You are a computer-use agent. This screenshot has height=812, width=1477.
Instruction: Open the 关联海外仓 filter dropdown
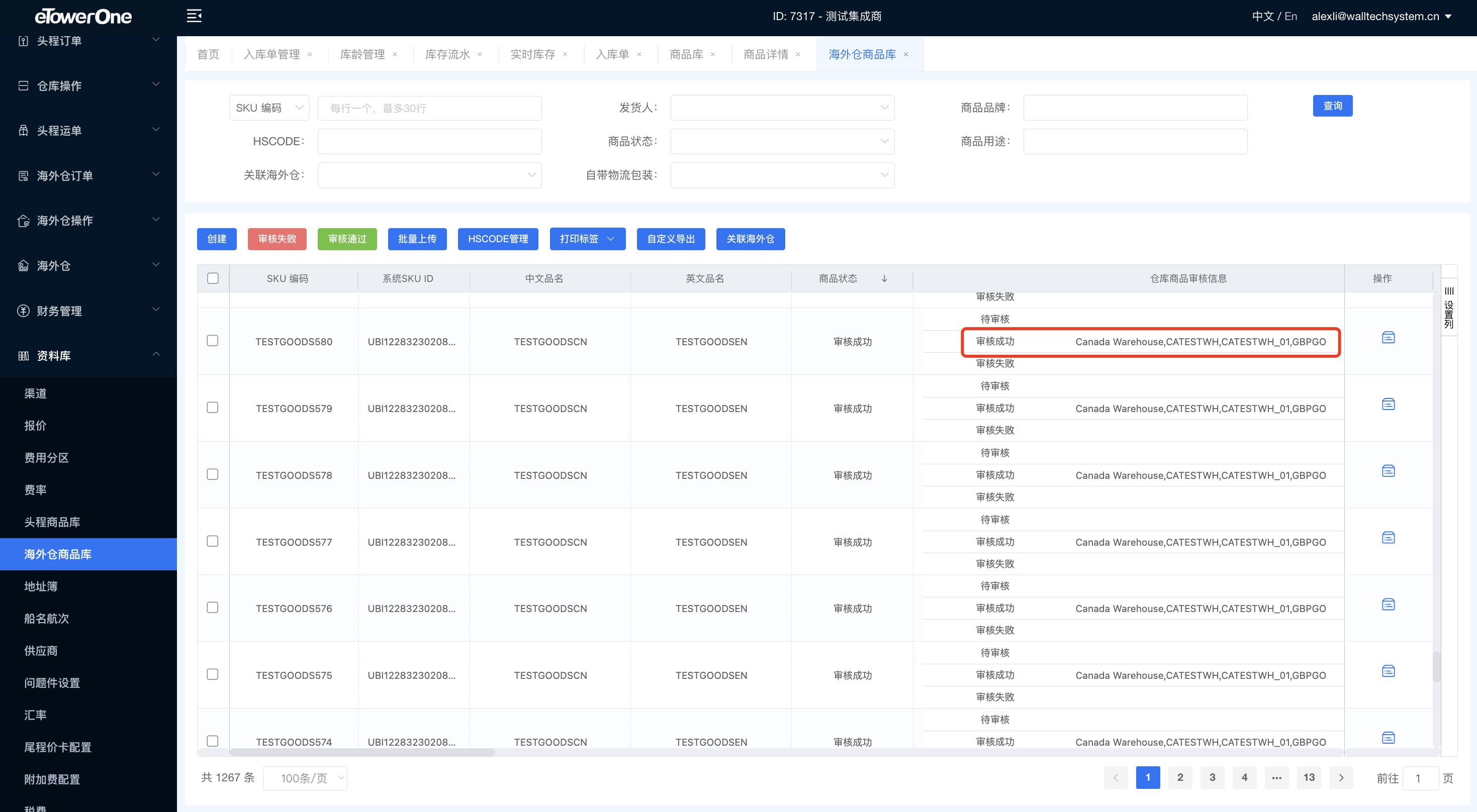pyautogui.click(x=429, y=175)
